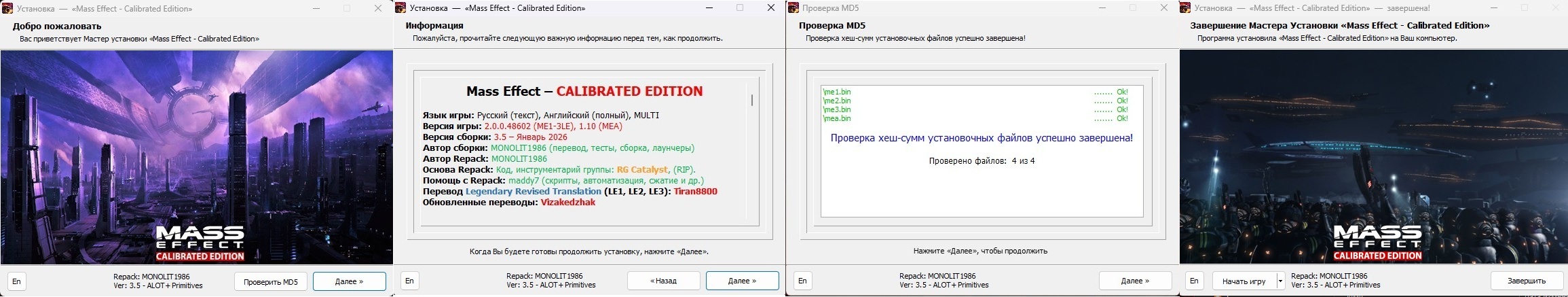The image size is (1568, 297).
Task: Click the Citadel banner image in welcome window
Action: point(196,158)
